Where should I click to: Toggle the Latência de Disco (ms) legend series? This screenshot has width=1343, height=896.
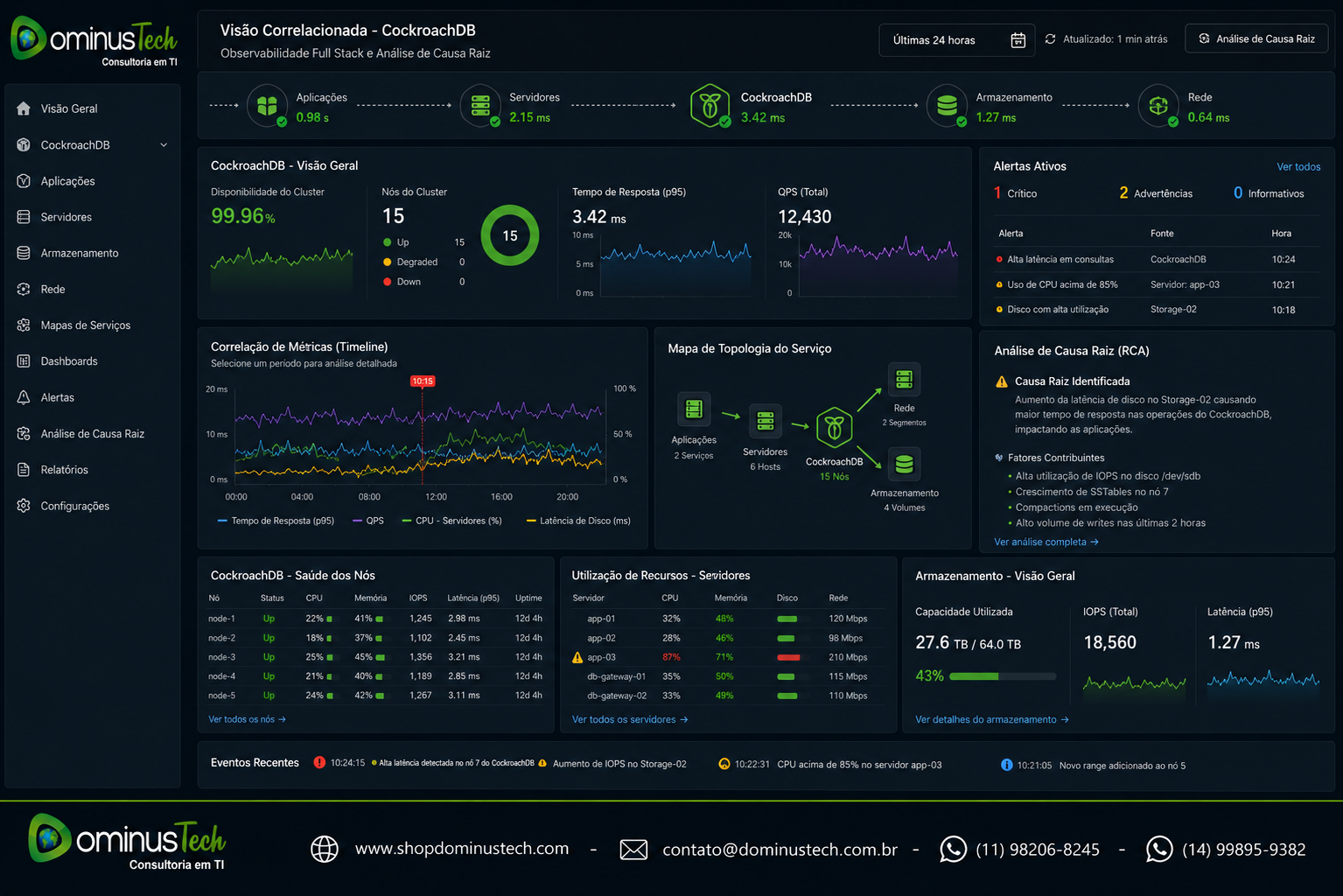coord(578,521)
